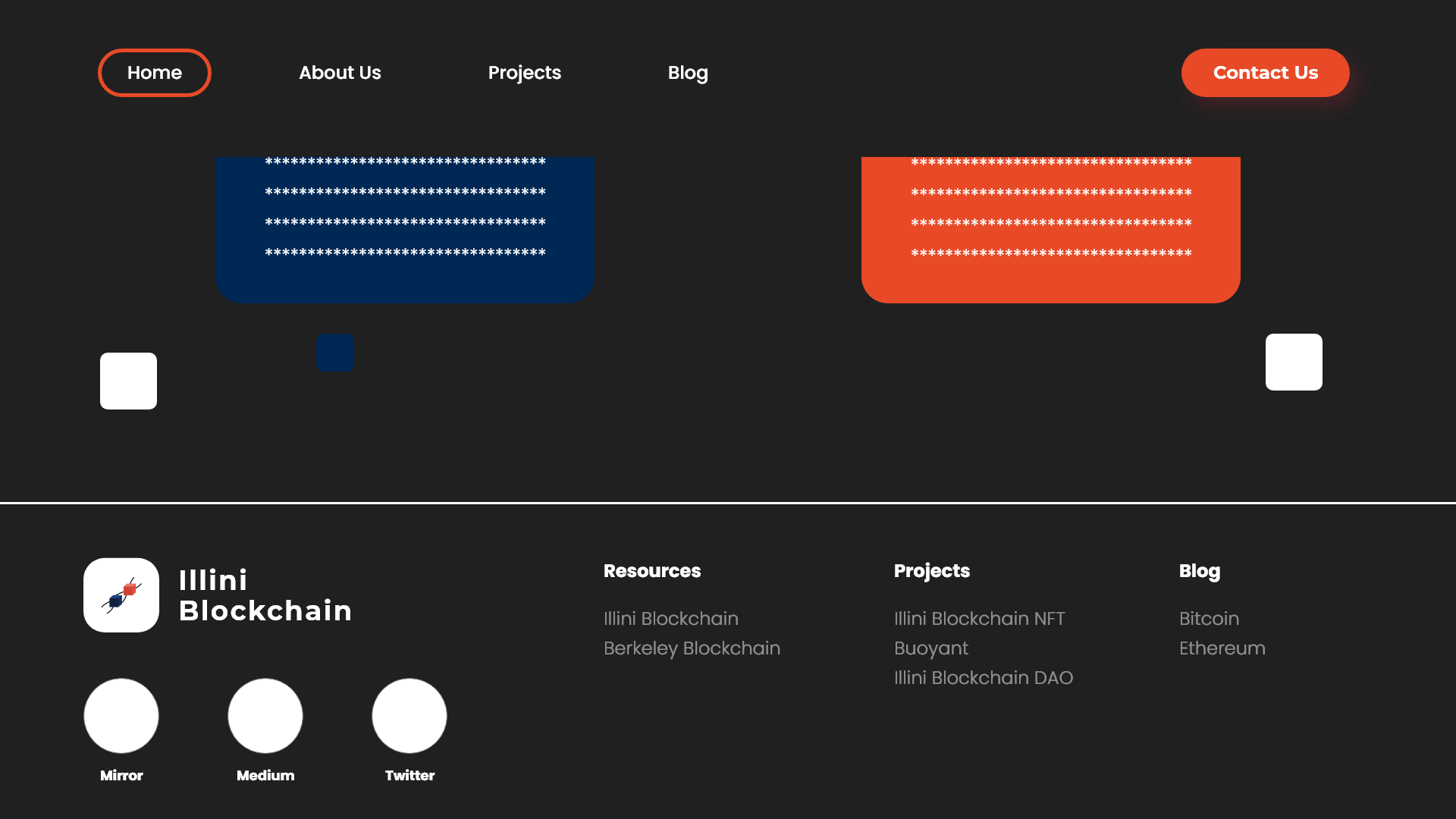The image size is (1456, 819).
Task: Go to the Home nav item
Action: (x=155, y=73)
